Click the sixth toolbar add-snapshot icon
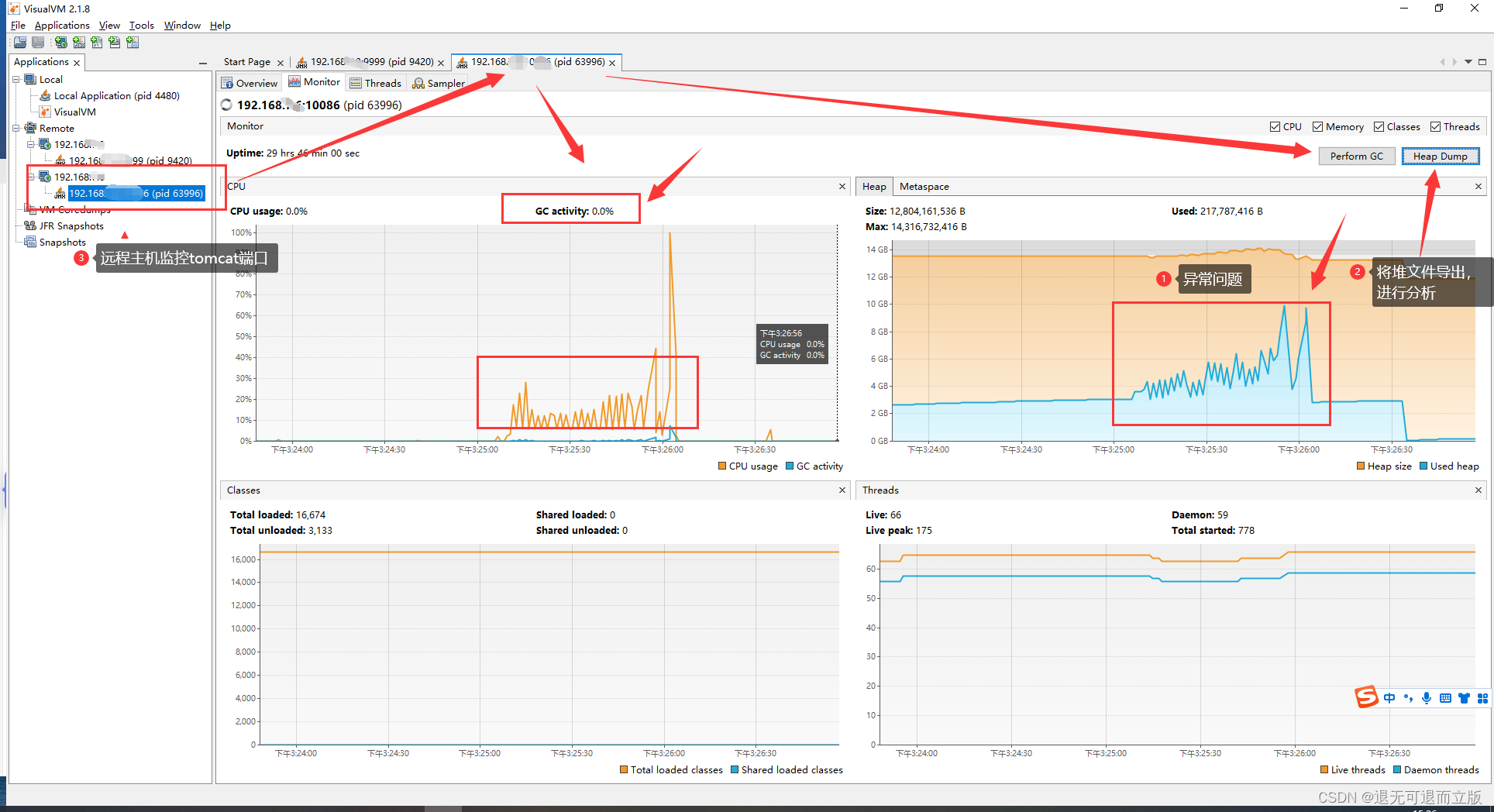 point(115,43)
